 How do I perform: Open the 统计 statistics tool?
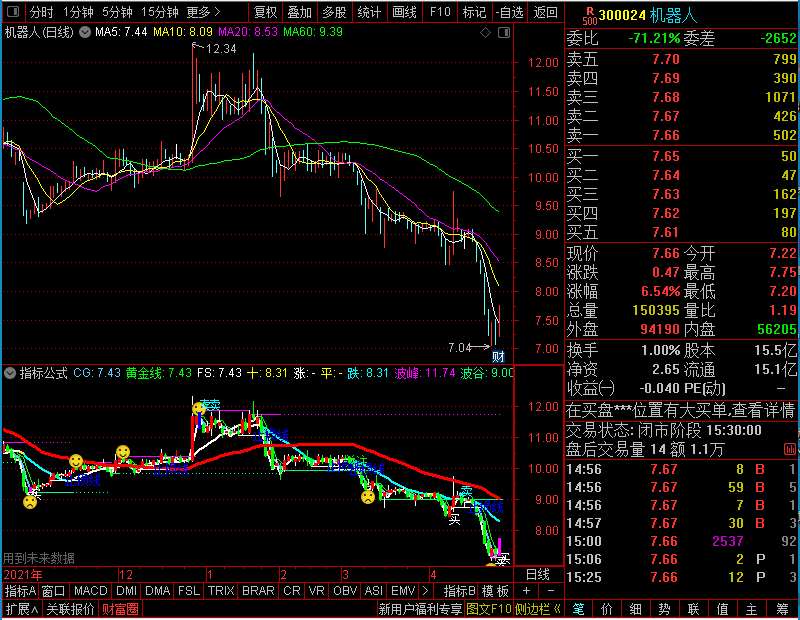(x=369, y=12)
